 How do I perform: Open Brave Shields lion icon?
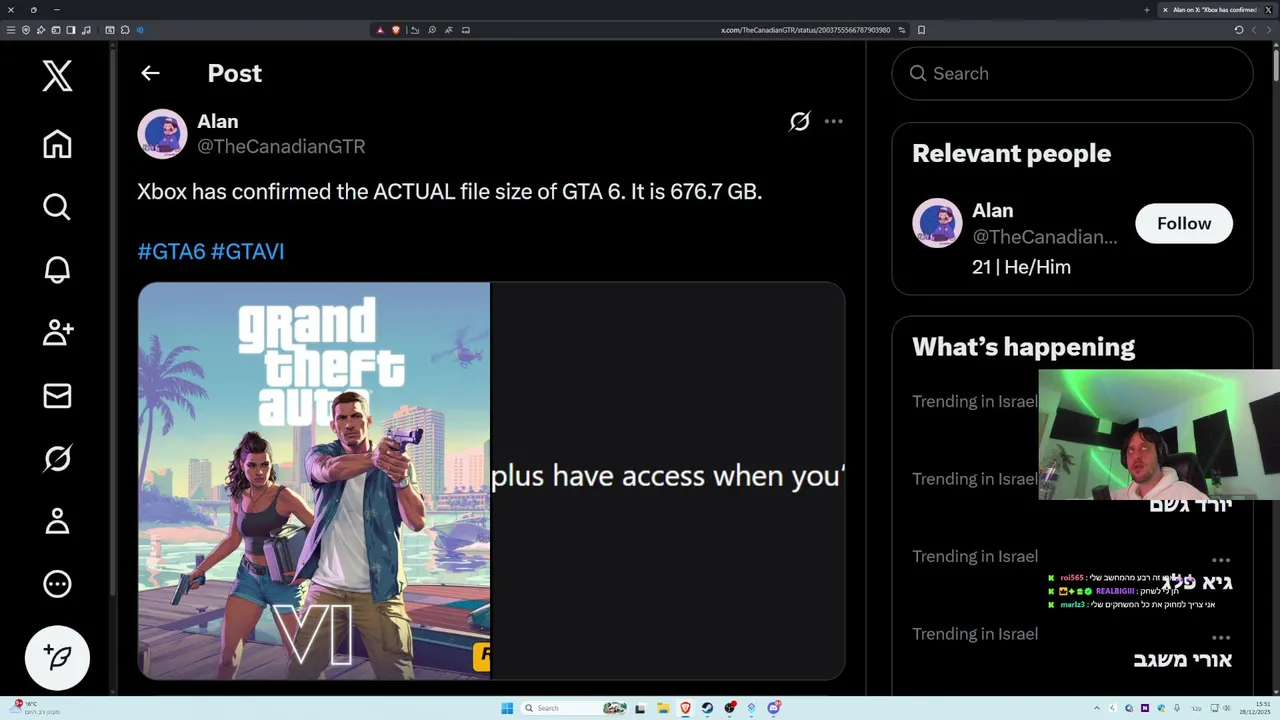pos(396,30)
